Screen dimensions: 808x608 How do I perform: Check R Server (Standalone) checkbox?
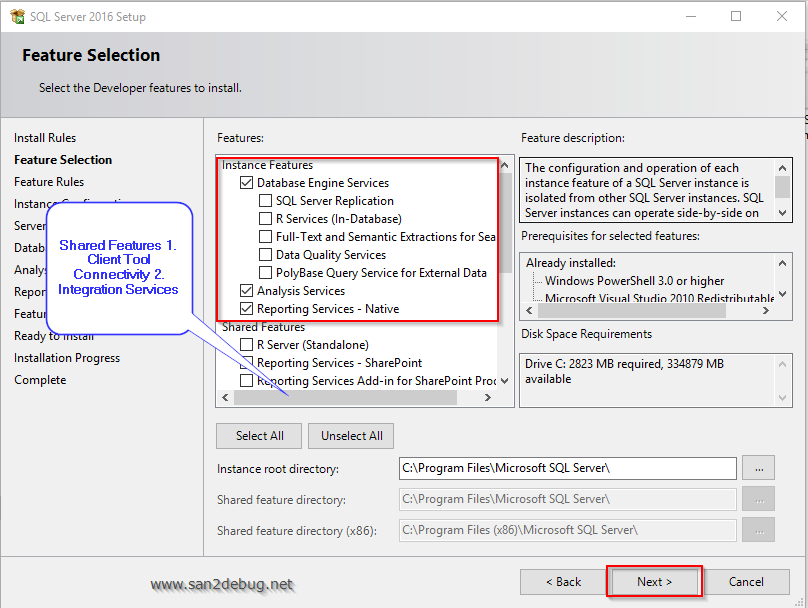point(246,345)
